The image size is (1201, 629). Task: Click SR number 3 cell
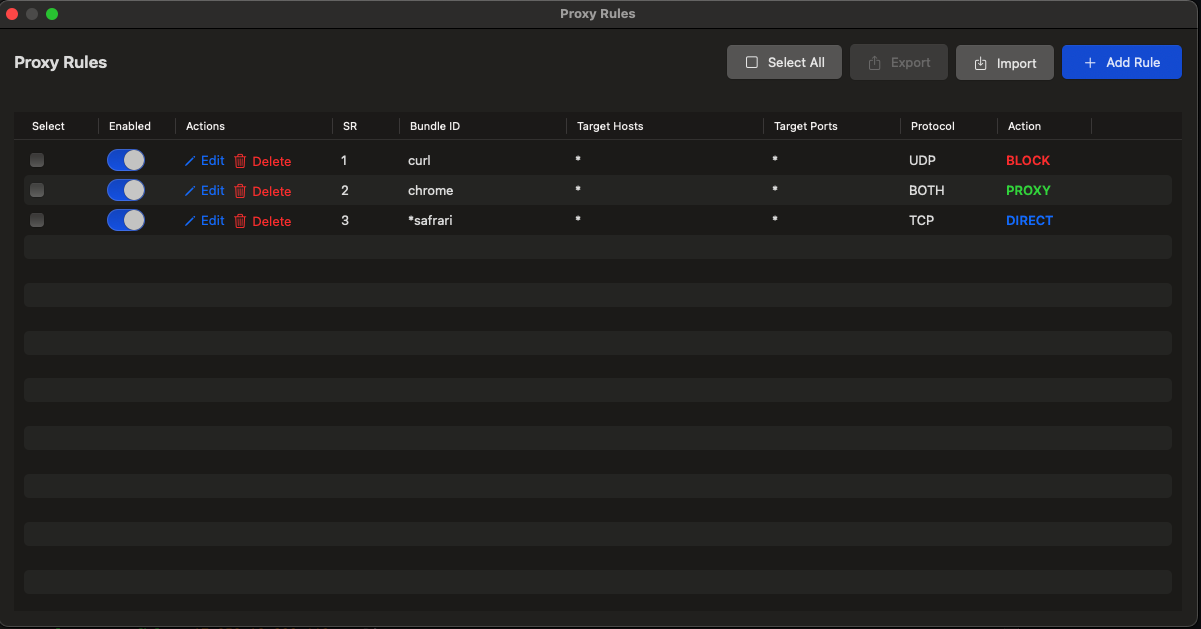click(x=345, y=220)
